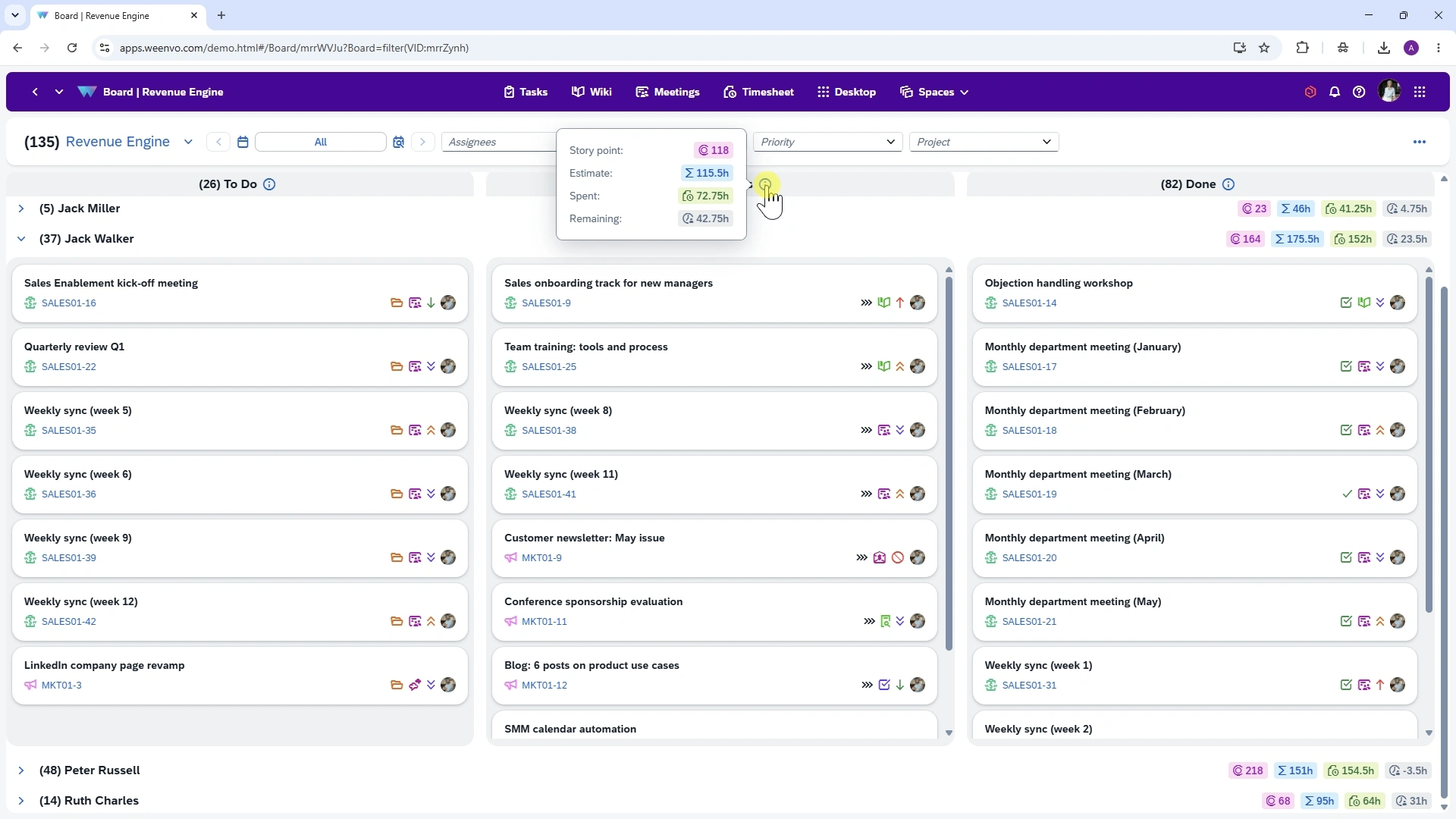This screenshot has width=1456, height=819.
Task: Collapse the Jack Walker swimlane
Action: 21,239
